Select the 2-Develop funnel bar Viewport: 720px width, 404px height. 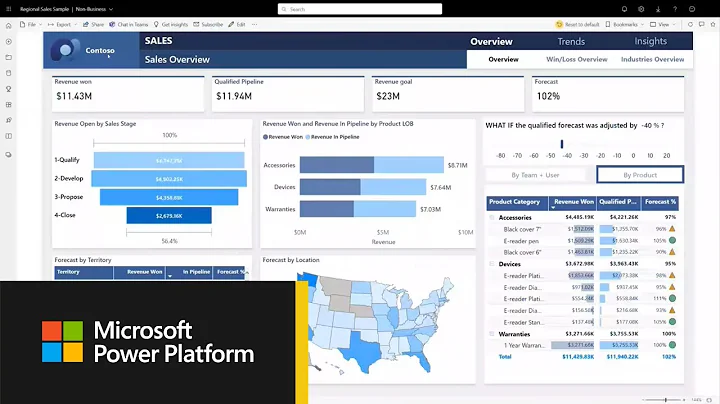point(169,179)
